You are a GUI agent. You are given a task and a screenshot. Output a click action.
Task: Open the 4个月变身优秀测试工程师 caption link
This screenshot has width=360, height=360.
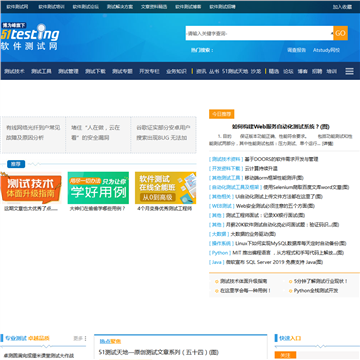165,209
